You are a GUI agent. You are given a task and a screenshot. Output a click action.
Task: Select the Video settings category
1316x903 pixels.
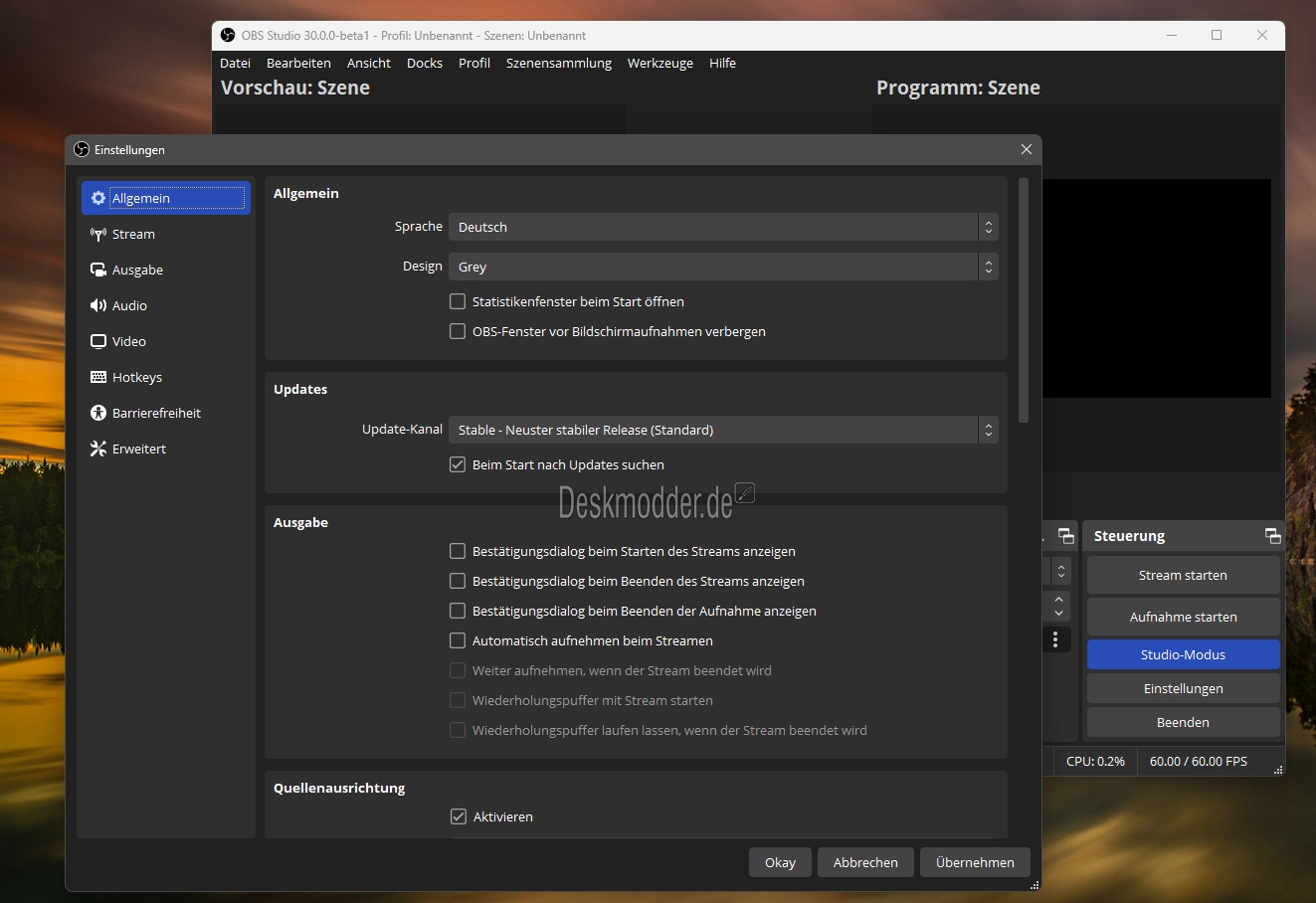pyautogui.click(x=166, y=341)
